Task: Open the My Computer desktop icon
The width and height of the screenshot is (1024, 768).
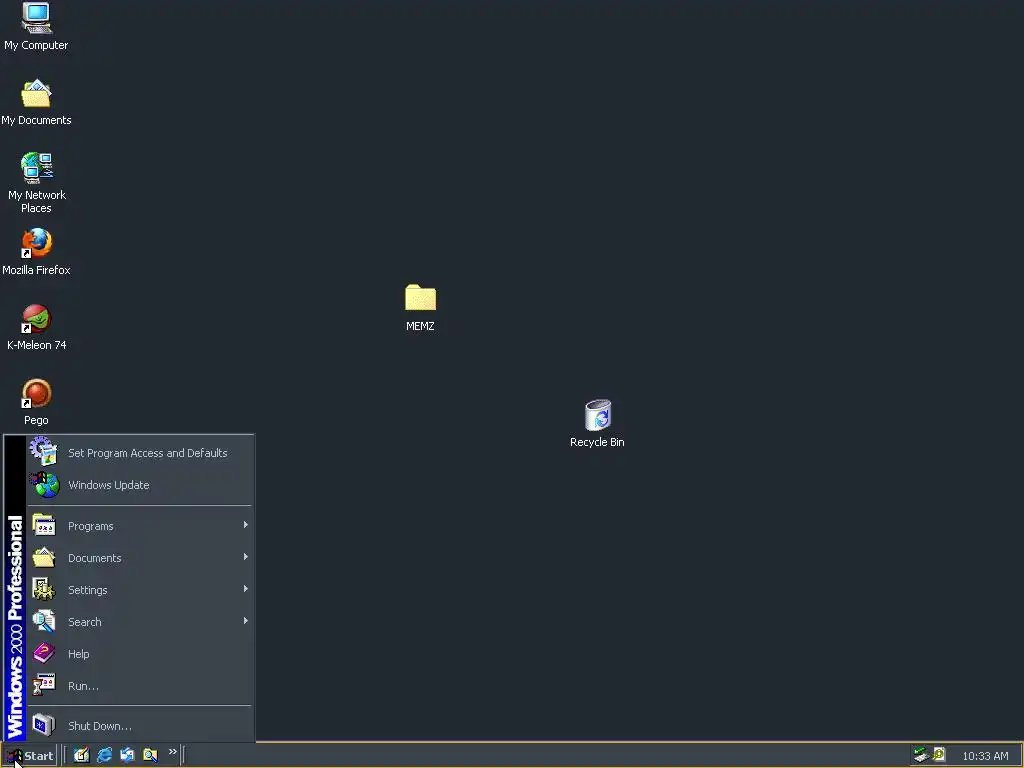Action: (x=36, y=26)
